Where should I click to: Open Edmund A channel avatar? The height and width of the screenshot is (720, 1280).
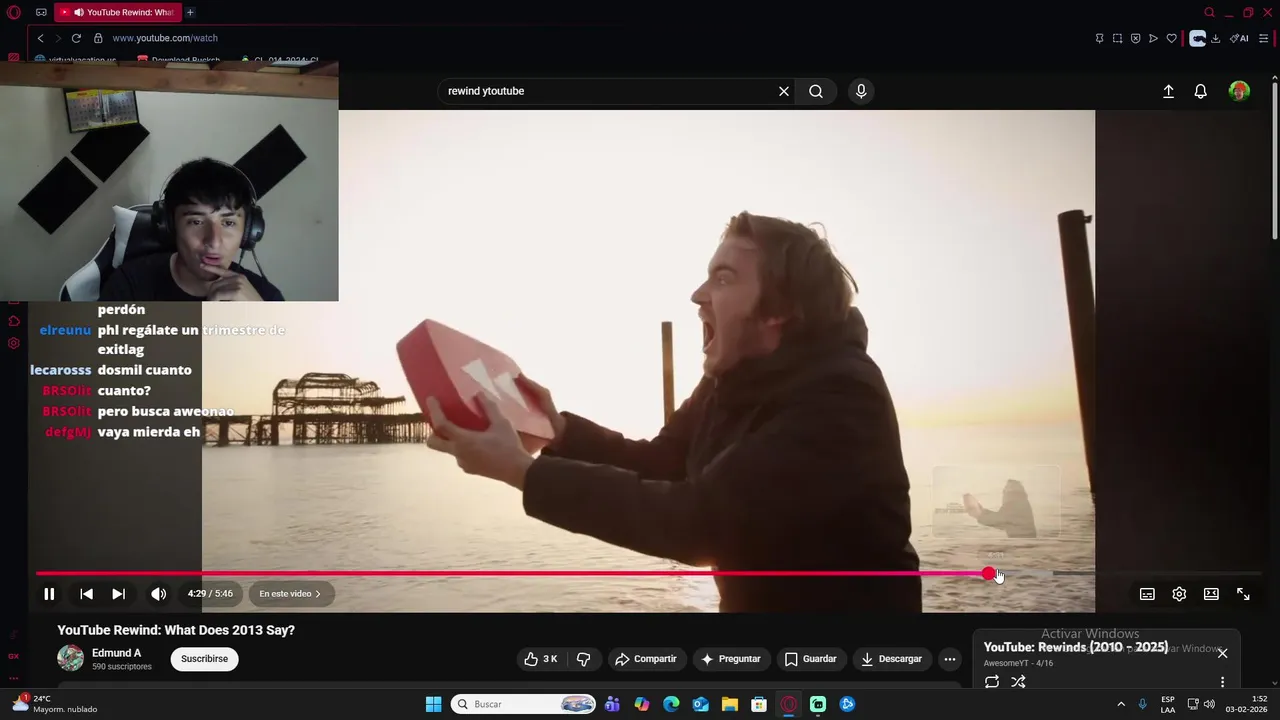pos(70,658)
